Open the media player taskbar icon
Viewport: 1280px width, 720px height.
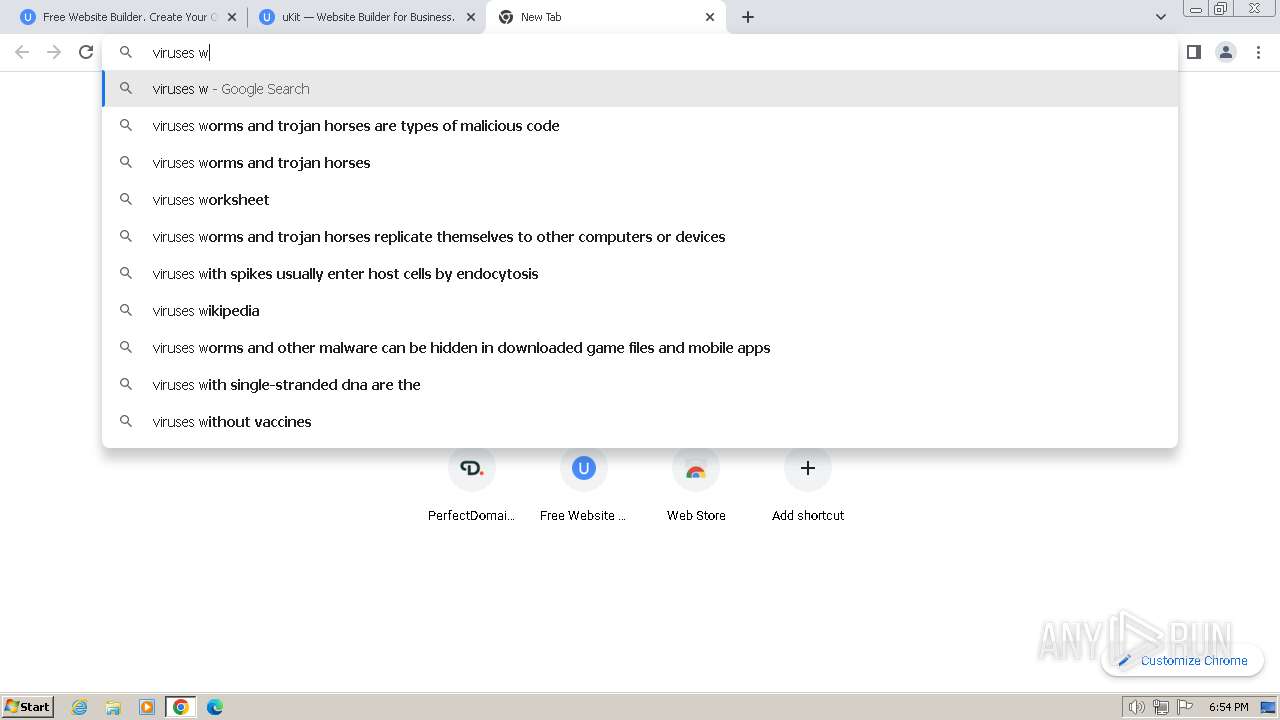tap(147, 707)
